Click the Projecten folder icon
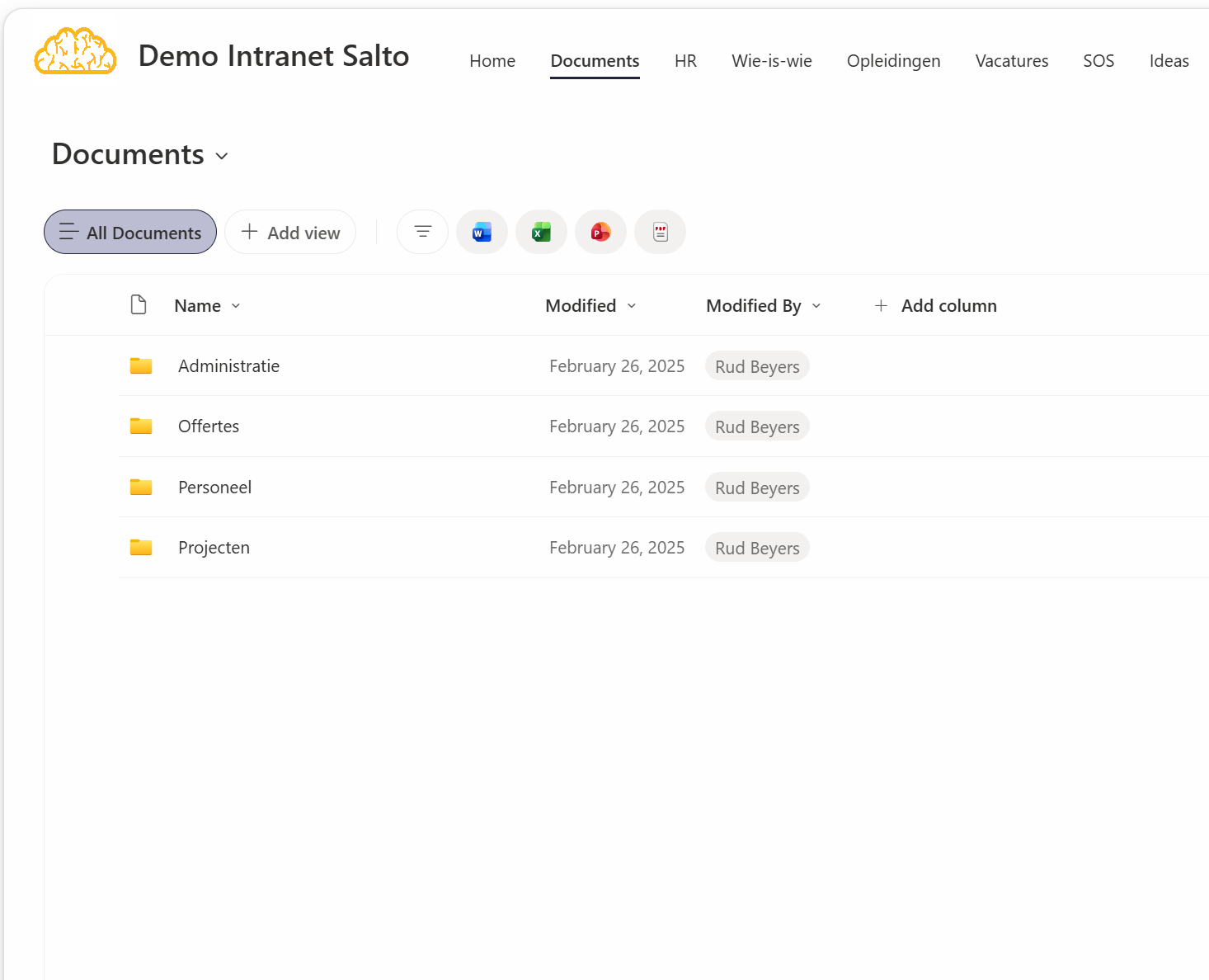The height and width of the screenshot is (980, 1209). (x=141, y=547)
